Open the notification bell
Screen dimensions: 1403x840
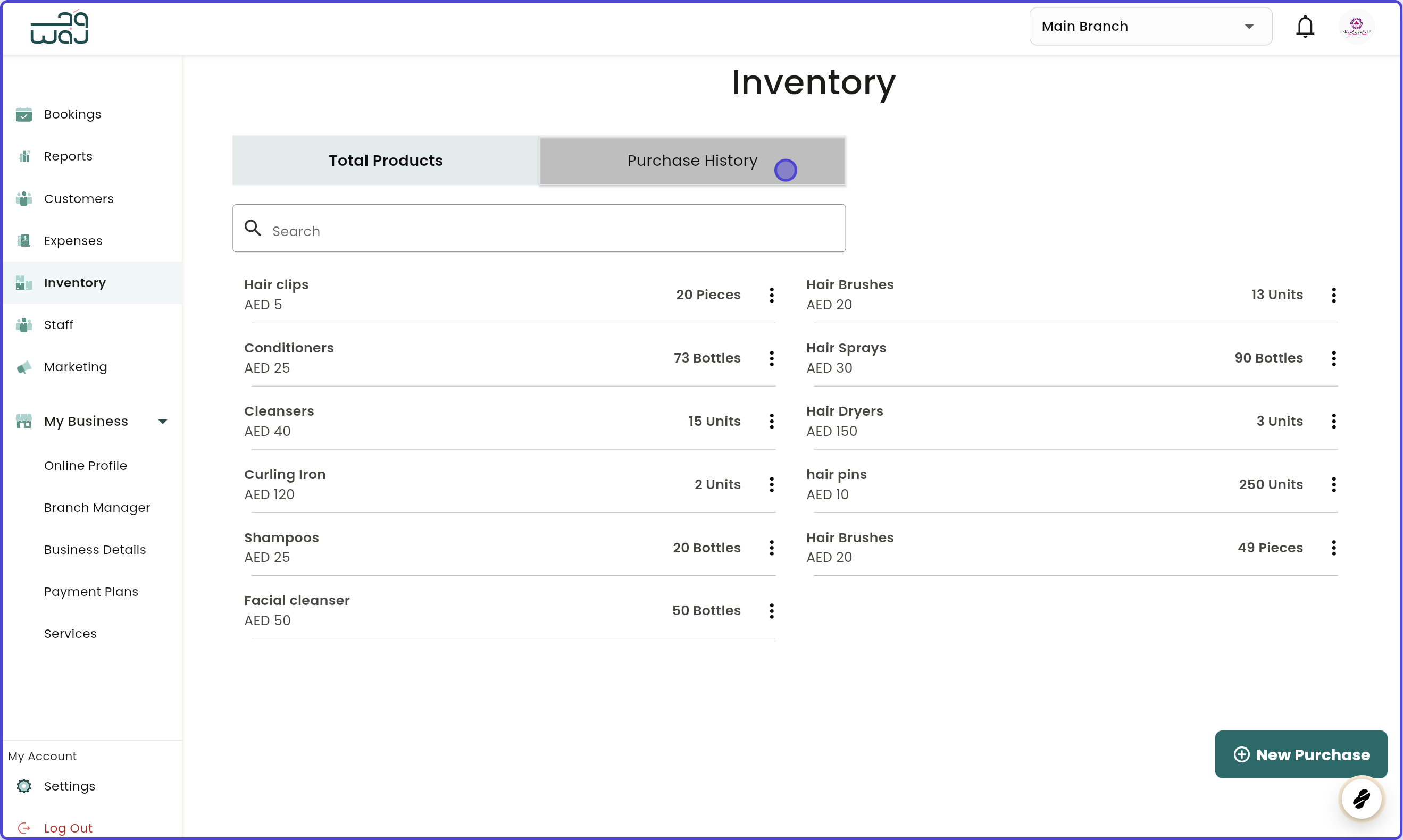click(1305, 26)
